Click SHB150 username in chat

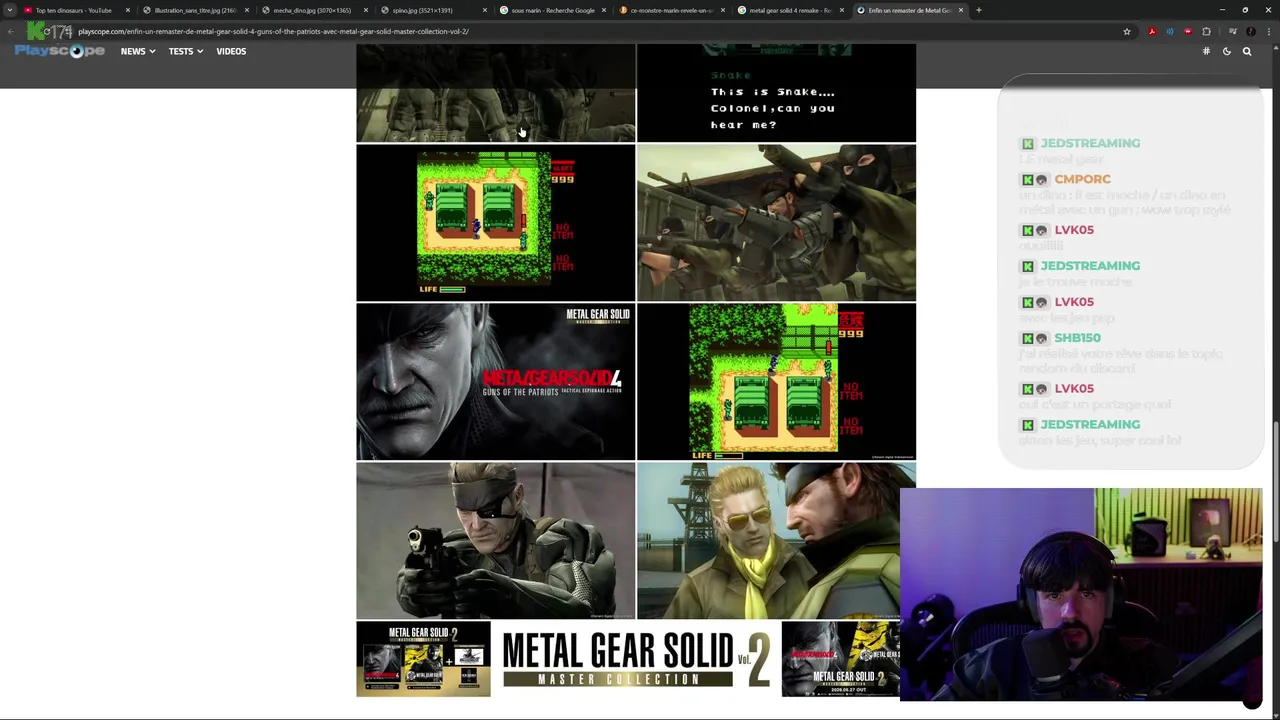coord(1077,338)
